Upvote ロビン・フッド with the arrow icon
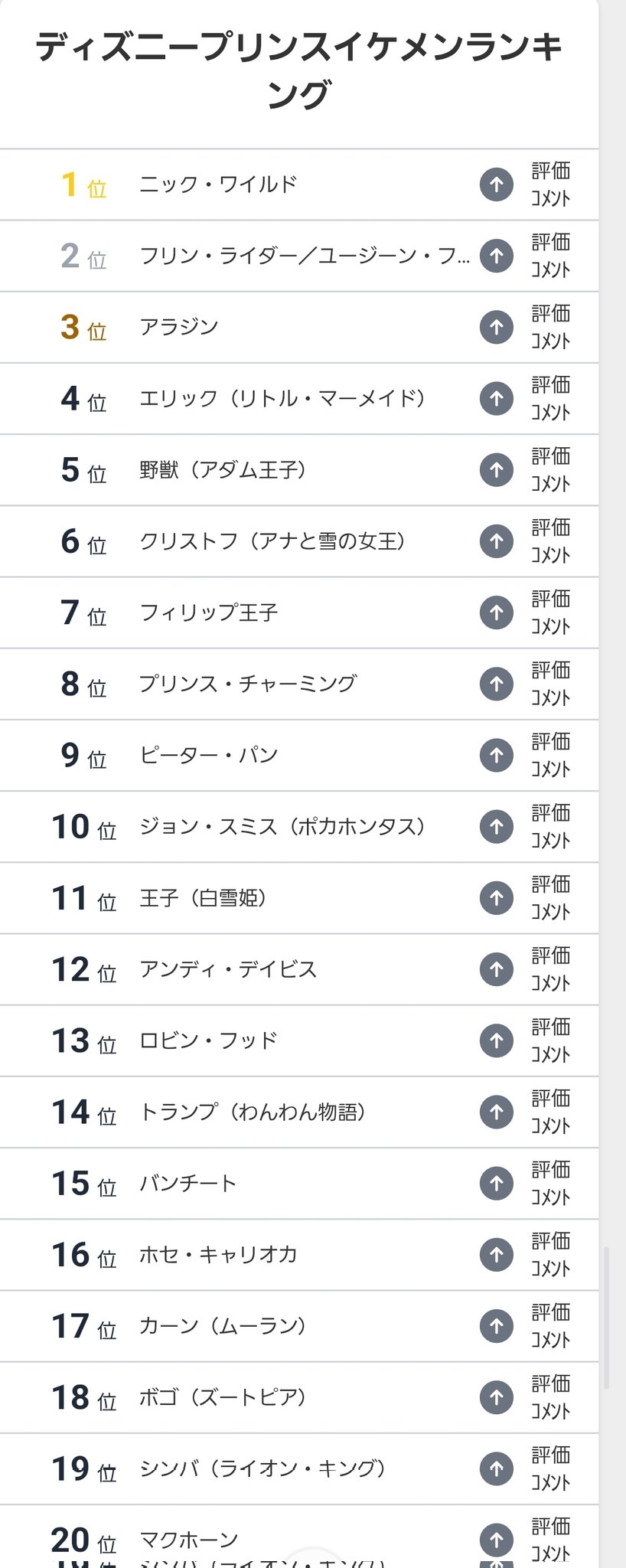The image size is (626, 1568). [x=496, y=1040]
